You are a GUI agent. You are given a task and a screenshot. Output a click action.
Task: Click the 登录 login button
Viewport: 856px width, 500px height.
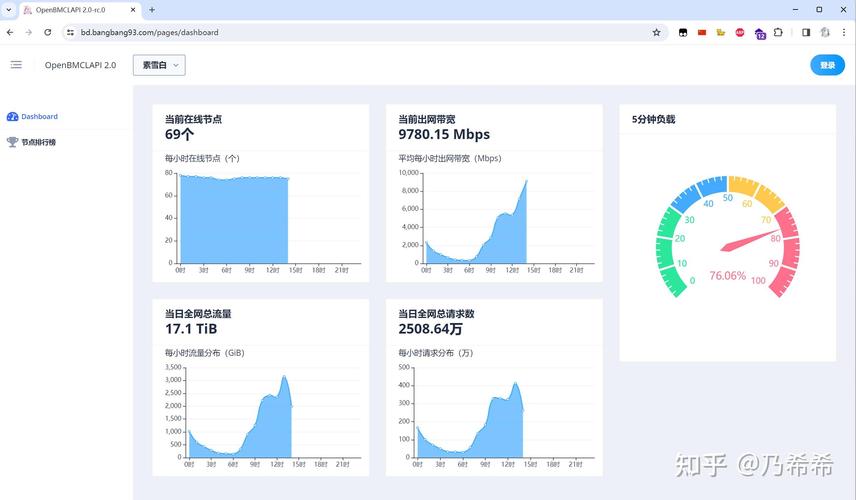coord(827,65)
